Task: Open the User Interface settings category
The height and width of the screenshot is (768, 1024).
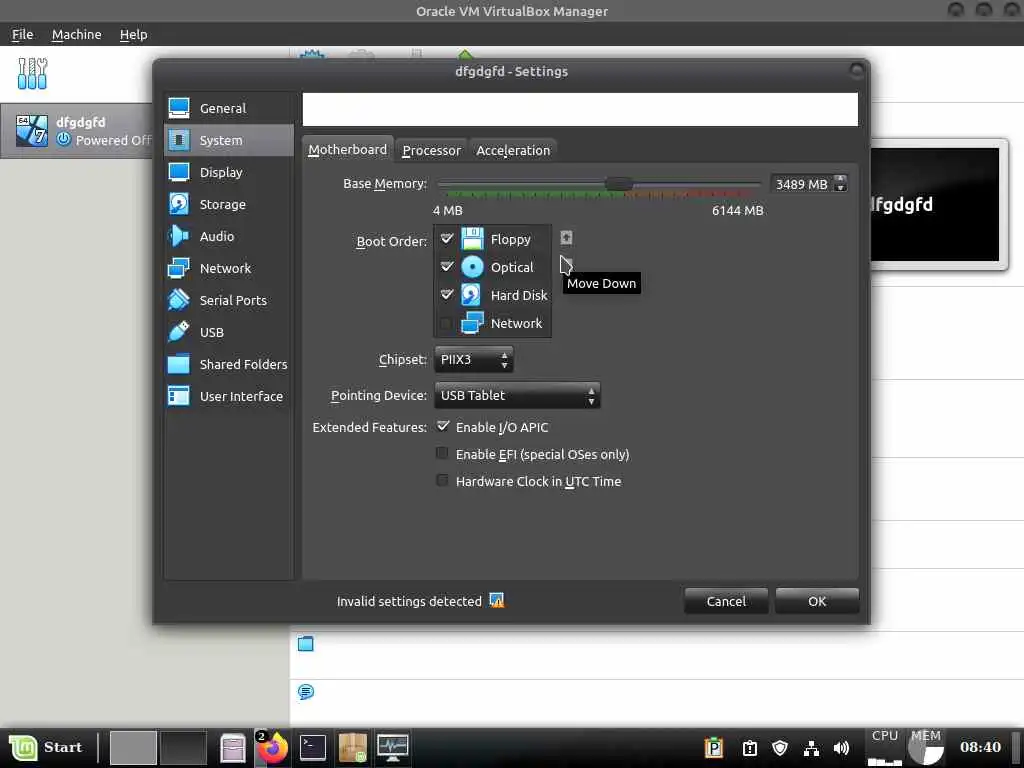Action: coord(229,396)
